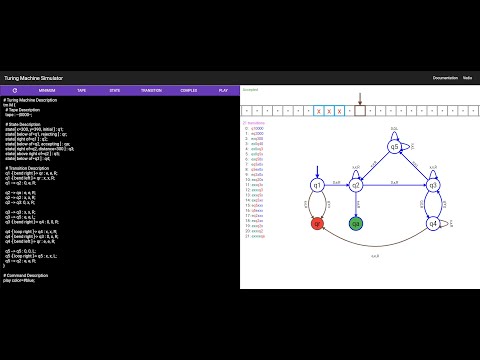
Task: Open the STATE toolbar tab
Action: click(115, 90)
